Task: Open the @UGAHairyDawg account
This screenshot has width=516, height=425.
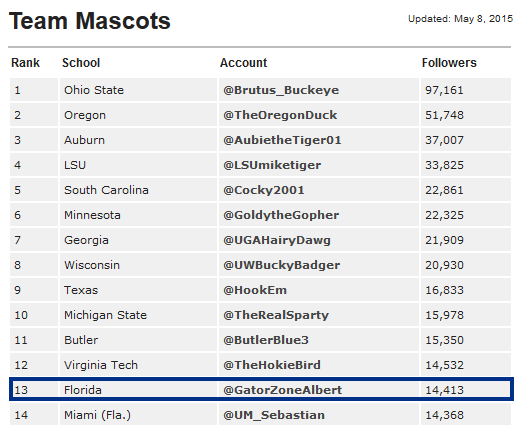Action: pyautogui.click(x=277, y=240)
